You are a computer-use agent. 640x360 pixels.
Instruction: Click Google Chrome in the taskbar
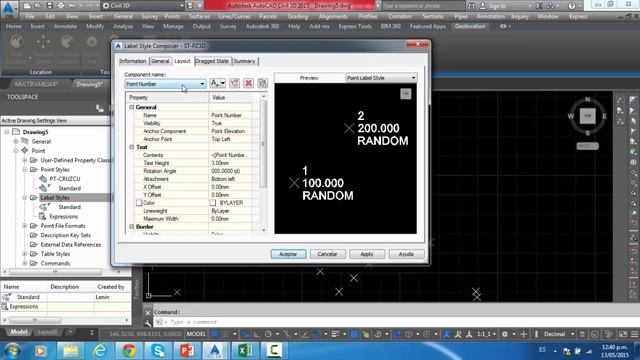click(129, 350)
